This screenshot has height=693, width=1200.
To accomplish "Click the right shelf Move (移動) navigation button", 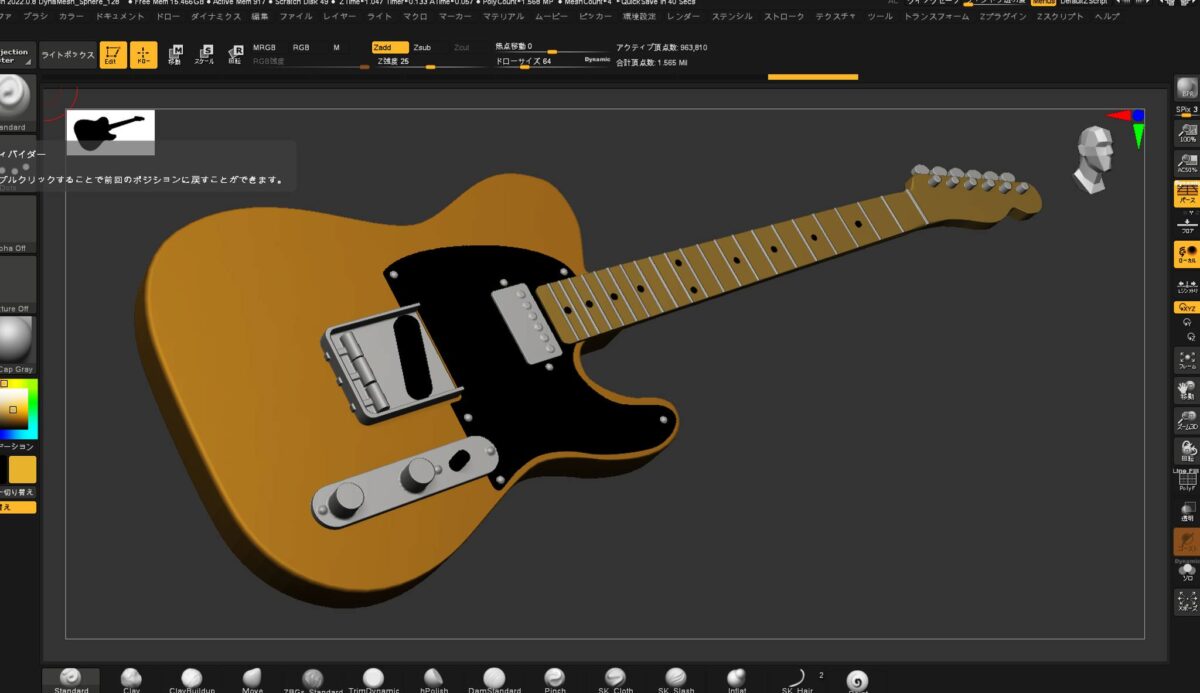I will tap(1187, 391).
